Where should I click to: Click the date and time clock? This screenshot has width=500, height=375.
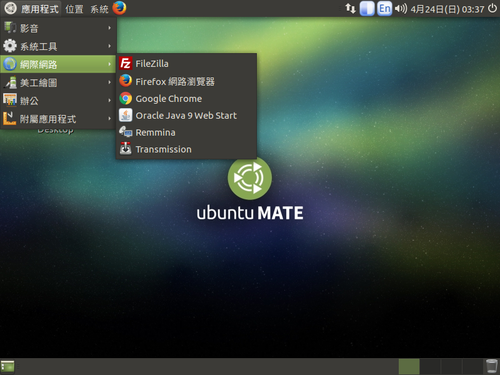point(447,9)
